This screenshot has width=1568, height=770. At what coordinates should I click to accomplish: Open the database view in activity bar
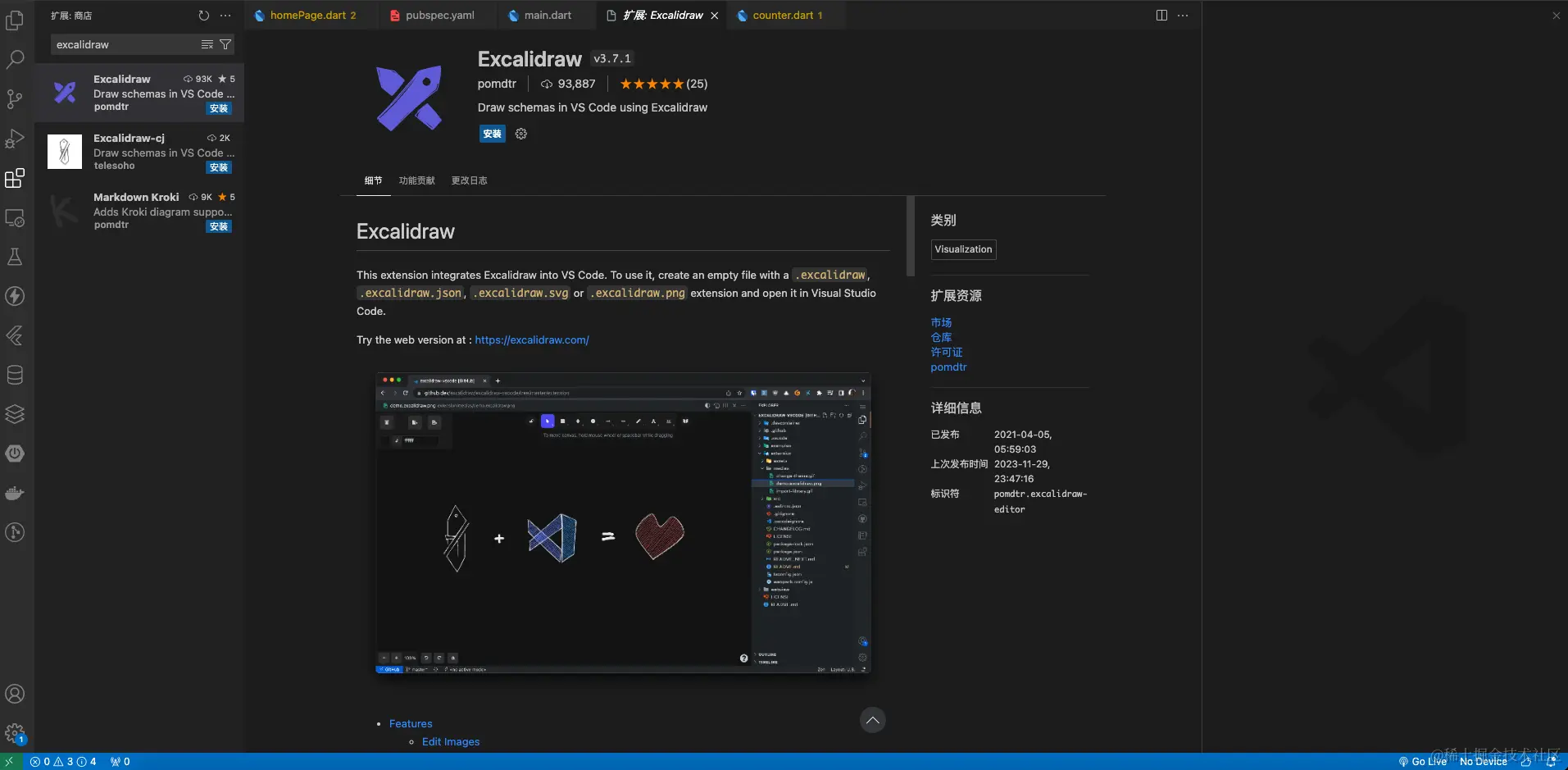[x=15, y=375]
